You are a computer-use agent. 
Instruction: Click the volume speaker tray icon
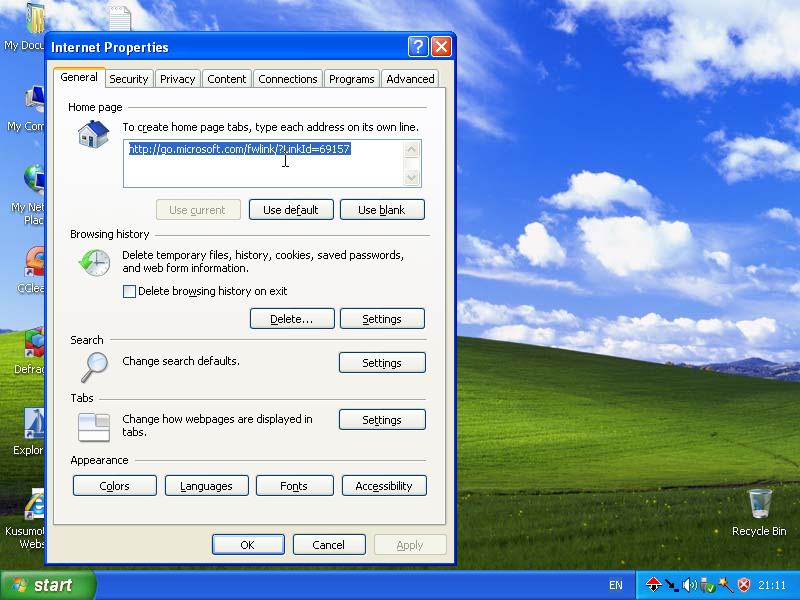tap(689, 585)
